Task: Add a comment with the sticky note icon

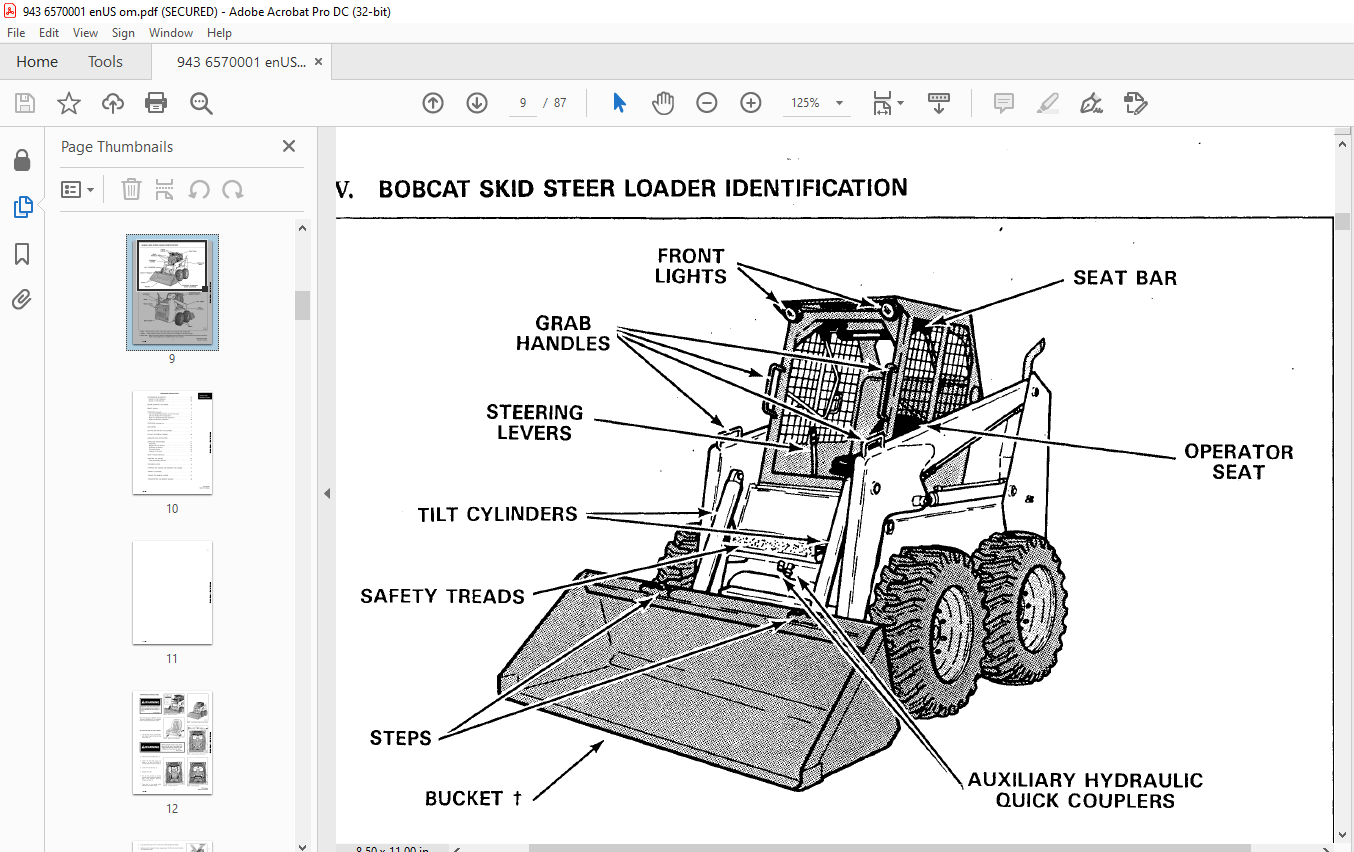Action: [1004, 103]
